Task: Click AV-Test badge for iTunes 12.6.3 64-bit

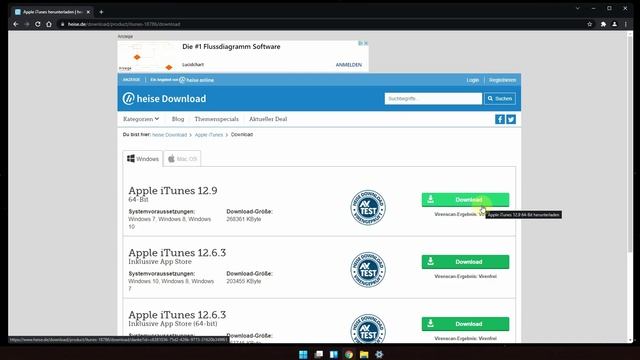Action: click(x=368, y=328)
